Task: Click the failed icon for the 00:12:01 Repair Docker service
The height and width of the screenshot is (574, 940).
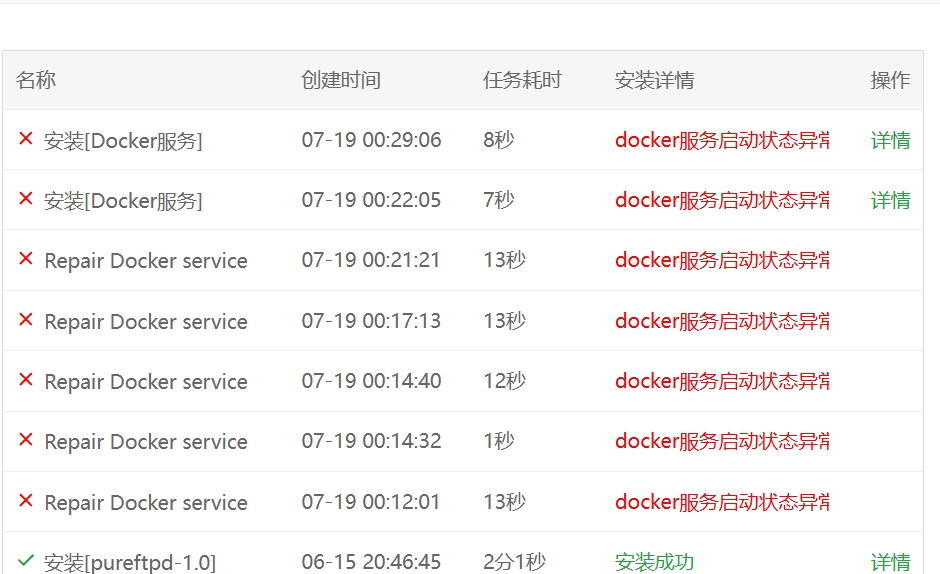Action: pyautogui.click(x=26, y=501)
